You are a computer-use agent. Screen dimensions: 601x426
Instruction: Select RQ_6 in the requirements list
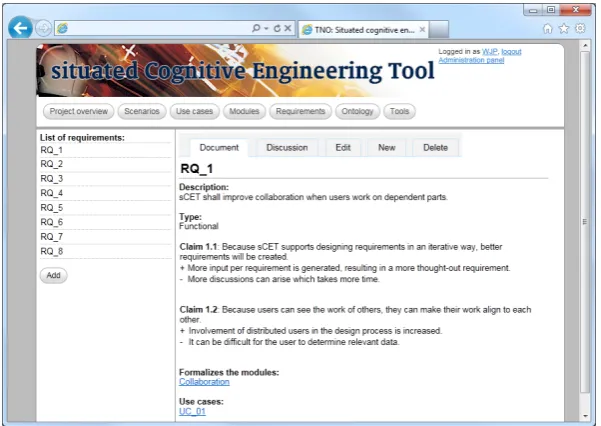tap(105, 222)
